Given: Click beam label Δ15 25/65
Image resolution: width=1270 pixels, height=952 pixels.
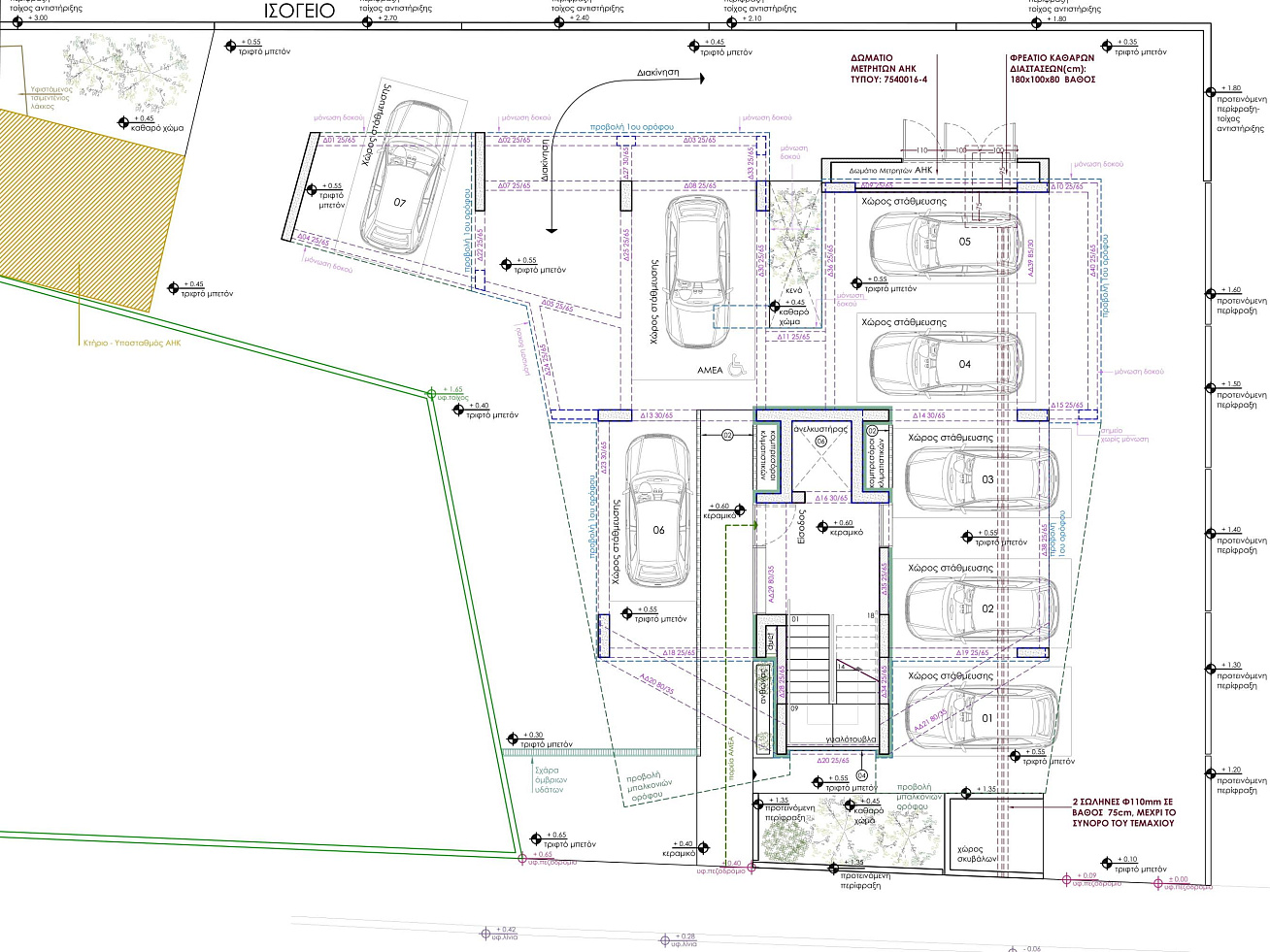Looking at the screenshot, I should [x=1067, y=406].
